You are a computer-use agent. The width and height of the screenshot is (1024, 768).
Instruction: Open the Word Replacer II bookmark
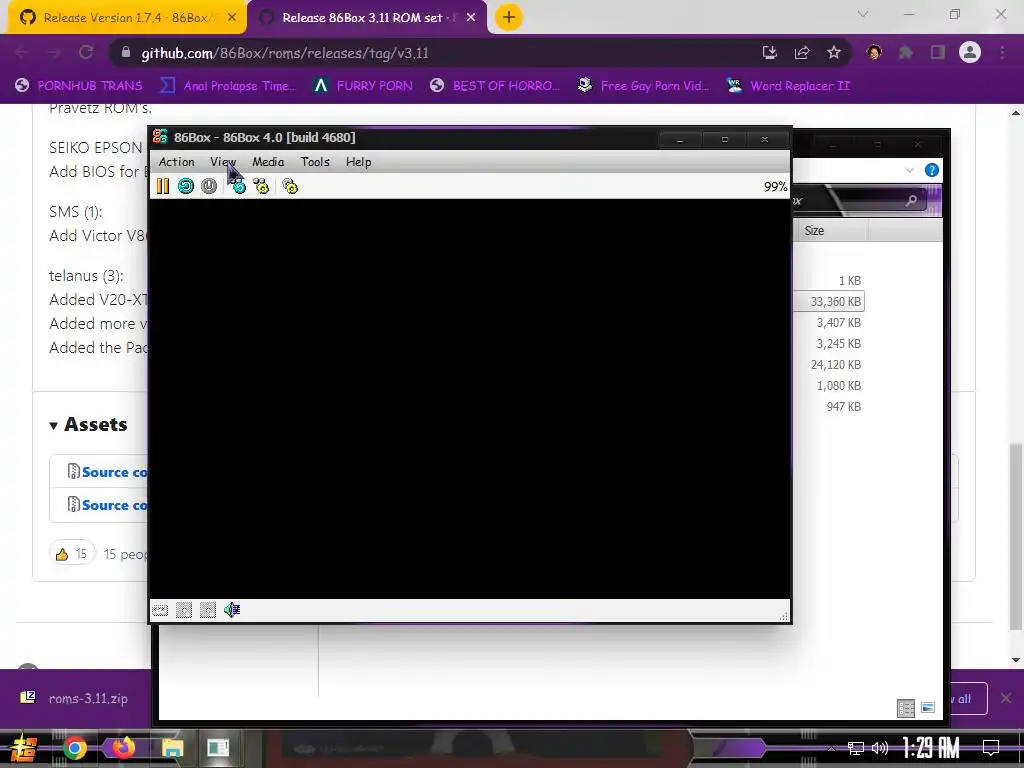tap(788, 86)
